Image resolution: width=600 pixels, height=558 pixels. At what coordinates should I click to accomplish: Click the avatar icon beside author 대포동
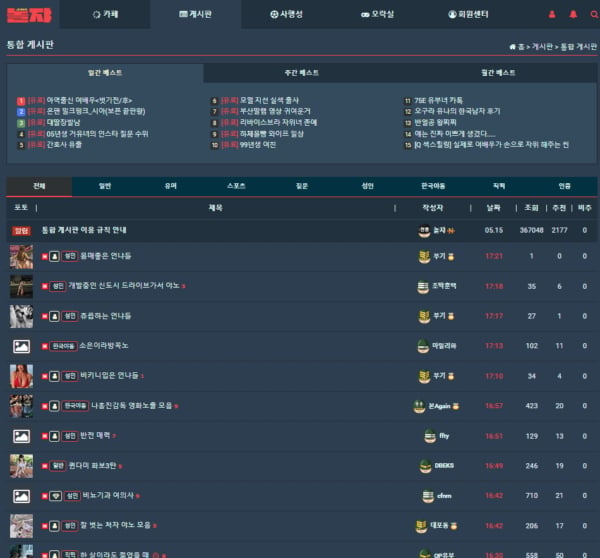(x=421, y=525)
